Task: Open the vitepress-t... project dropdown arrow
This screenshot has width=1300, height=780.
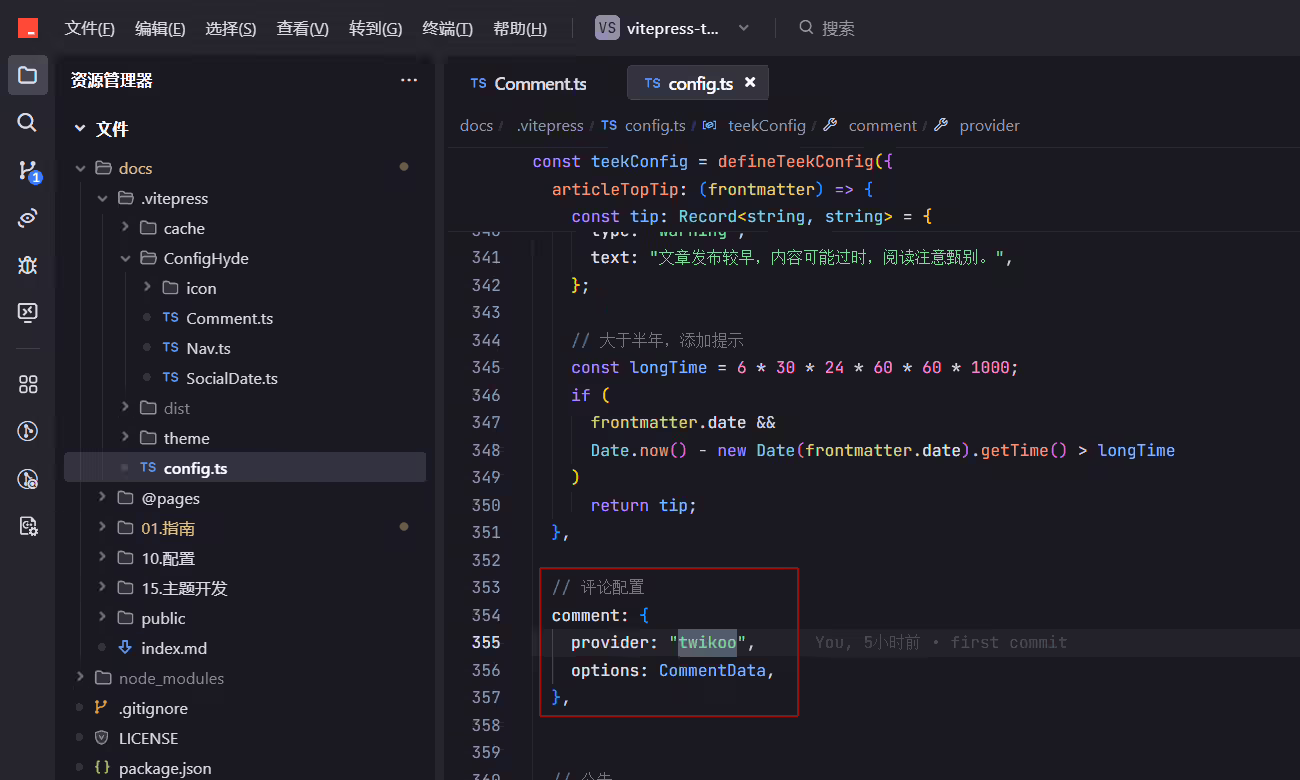Action: tap(743, 28)
